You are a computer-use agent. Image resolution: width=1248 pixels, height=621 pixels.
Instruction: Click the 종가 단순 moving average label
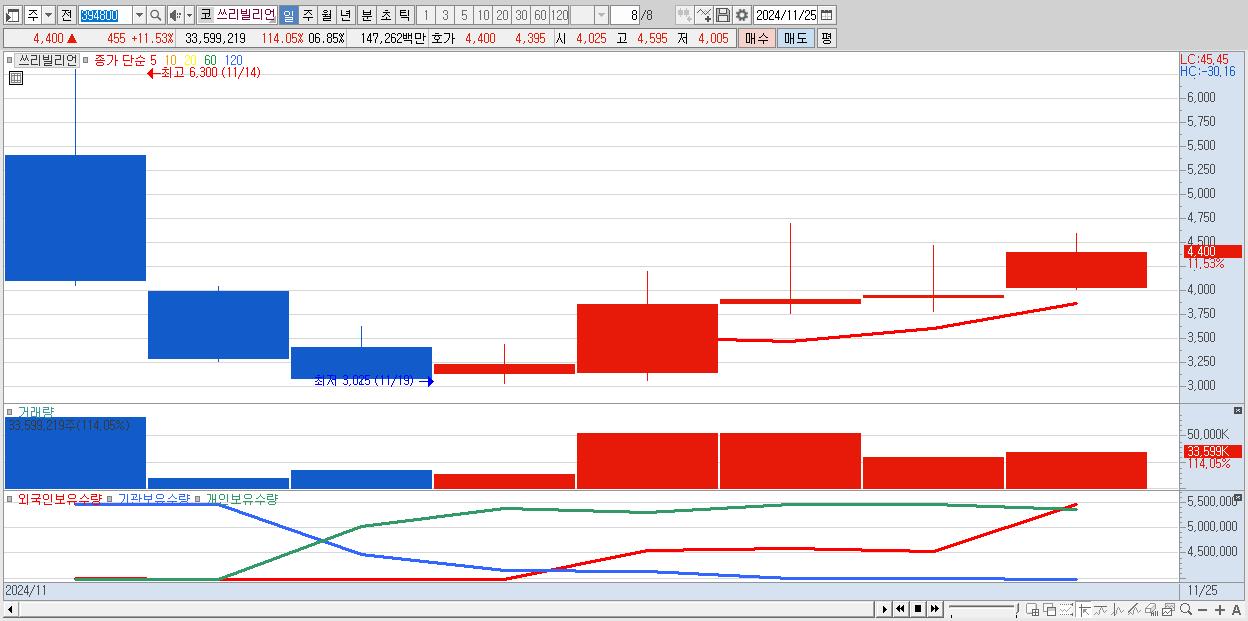click(x=120, y=60)
